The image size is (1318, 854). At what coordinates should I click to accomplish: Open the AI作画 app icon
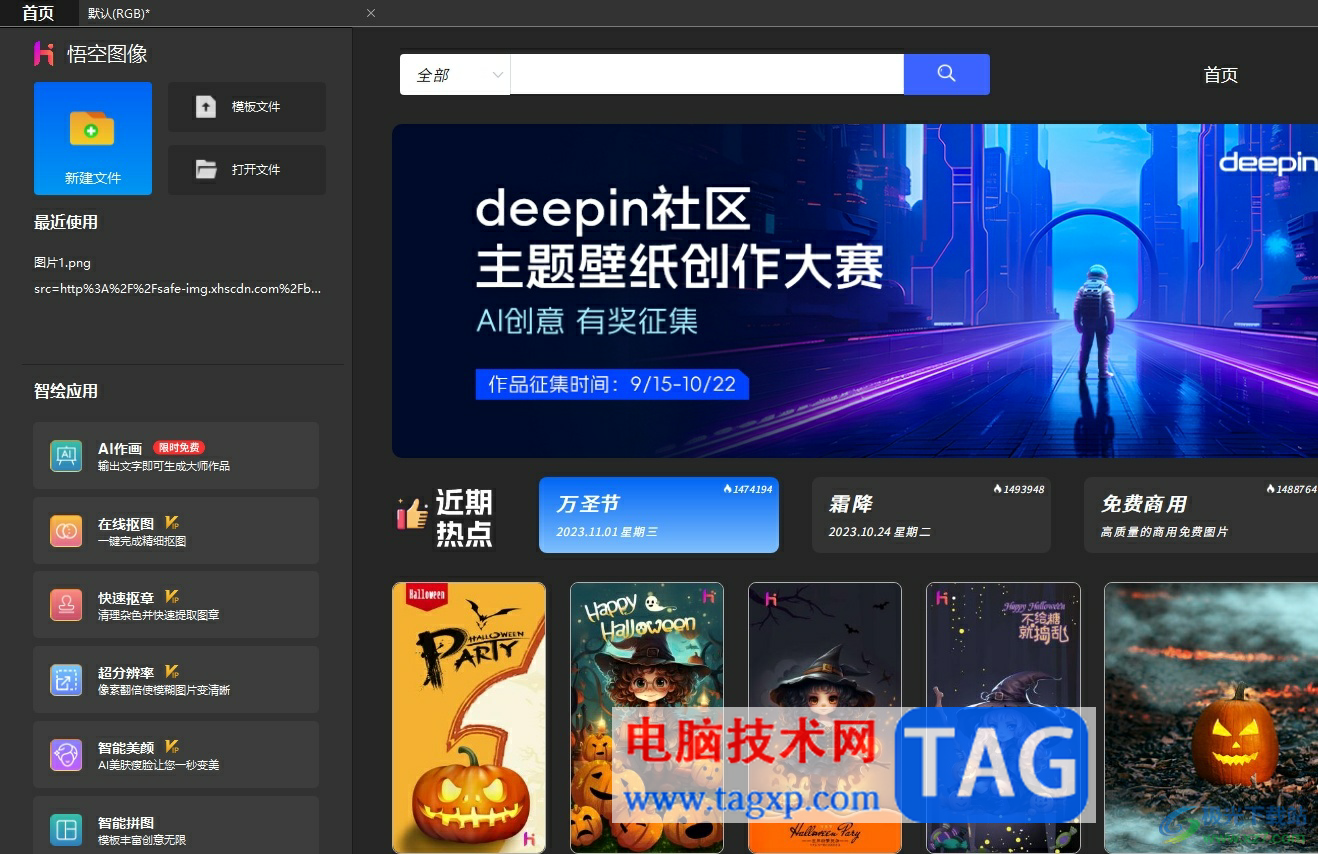tap(66, 456)
